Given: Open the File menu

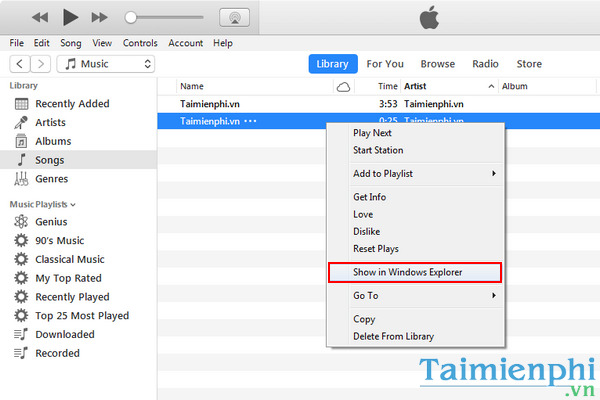Looking at the screenshot, I should coord(16,43).
